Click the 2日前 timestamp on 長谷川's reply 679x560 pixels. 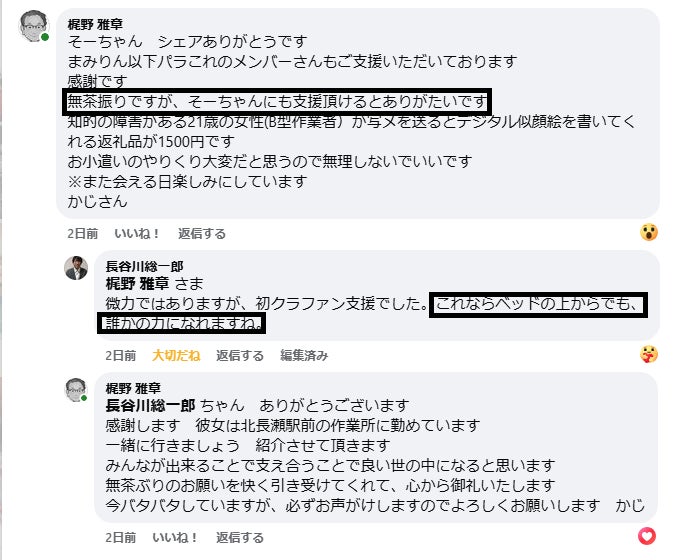click(122, 355)
